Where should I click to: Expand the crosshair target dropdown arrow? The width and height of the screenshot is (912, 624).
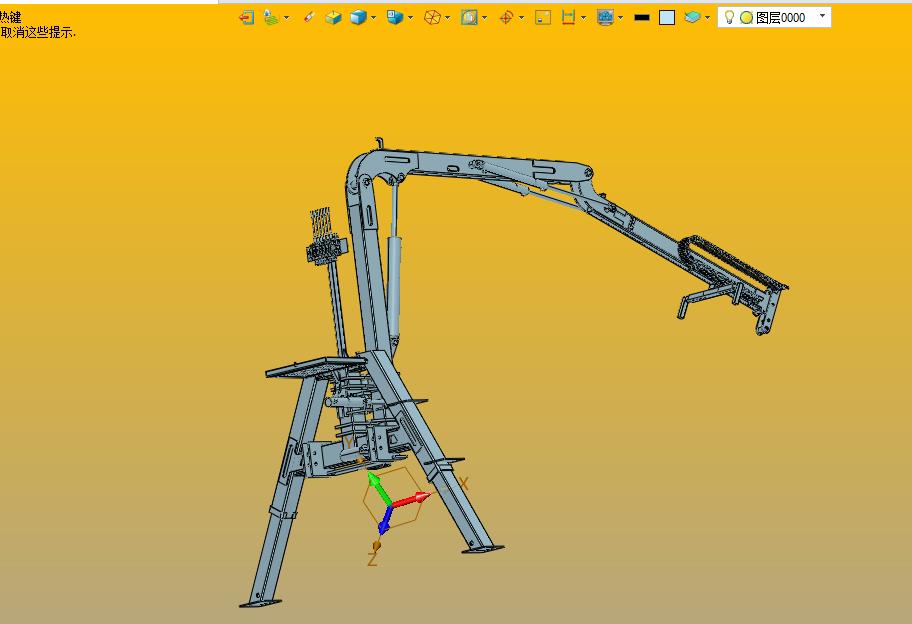click(x=521, y=18)
